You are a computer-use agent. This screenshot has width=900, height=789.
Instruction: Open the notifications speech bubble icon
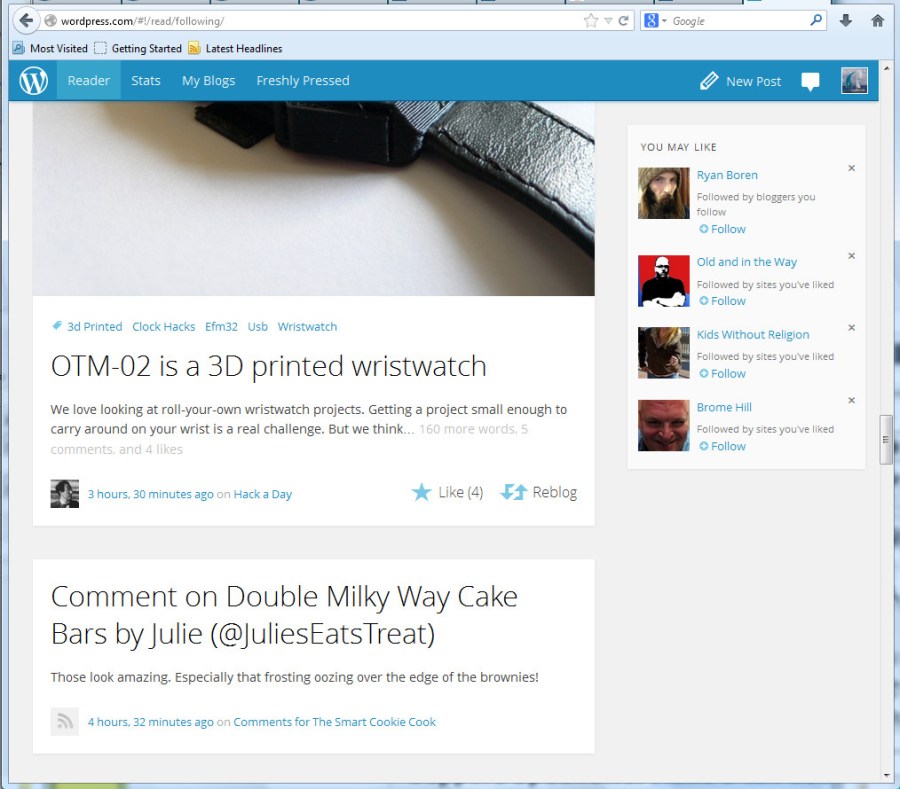(x=811, y=82)
